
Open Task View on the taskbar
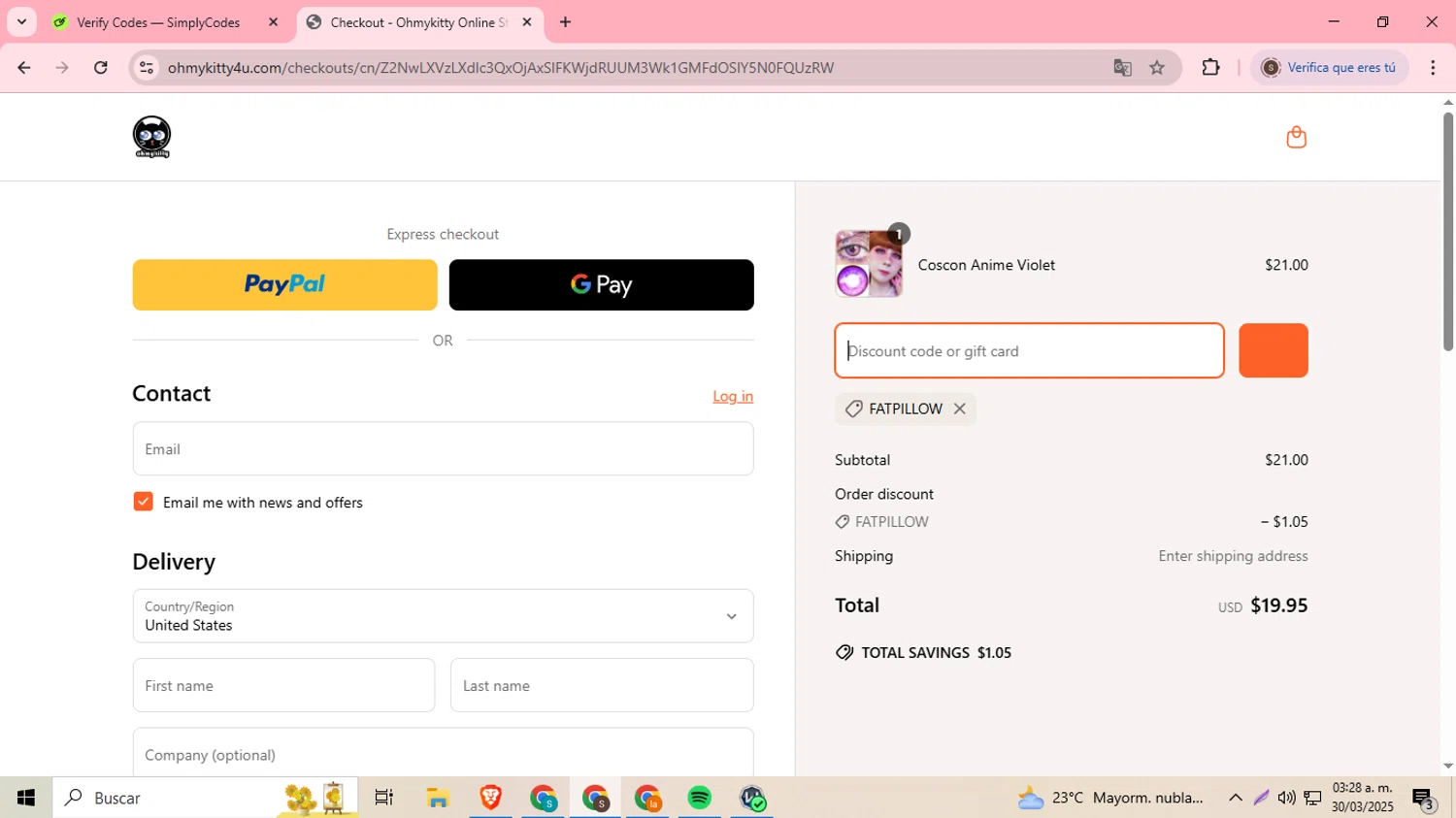pyautogui.click(x=384, y=798)
